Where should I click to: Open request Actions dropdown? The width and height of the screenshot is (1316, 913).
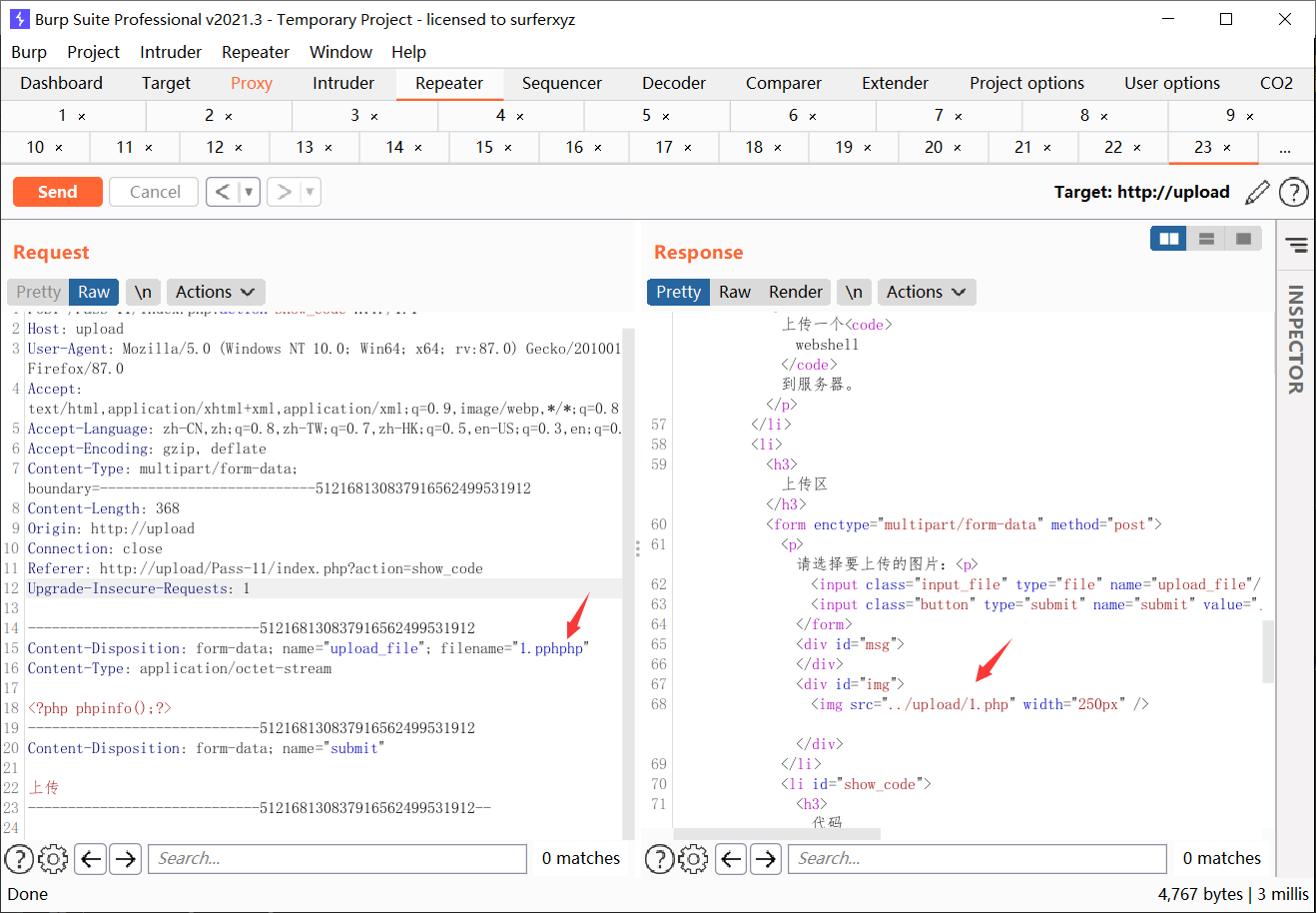[x=216, y=292]
